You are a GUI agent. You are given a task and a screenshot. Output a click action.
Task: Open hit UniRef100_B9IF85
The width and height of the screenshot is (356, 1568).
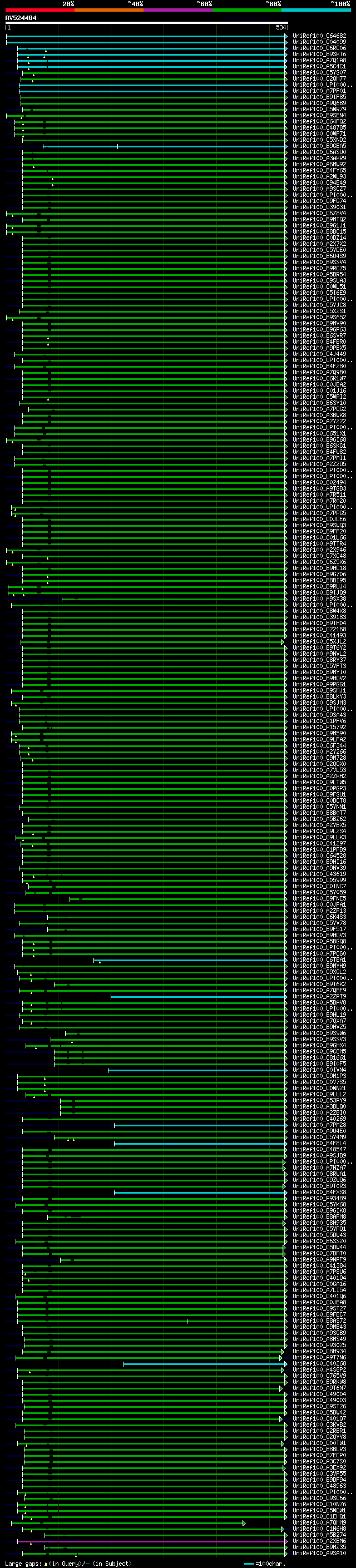319,97
